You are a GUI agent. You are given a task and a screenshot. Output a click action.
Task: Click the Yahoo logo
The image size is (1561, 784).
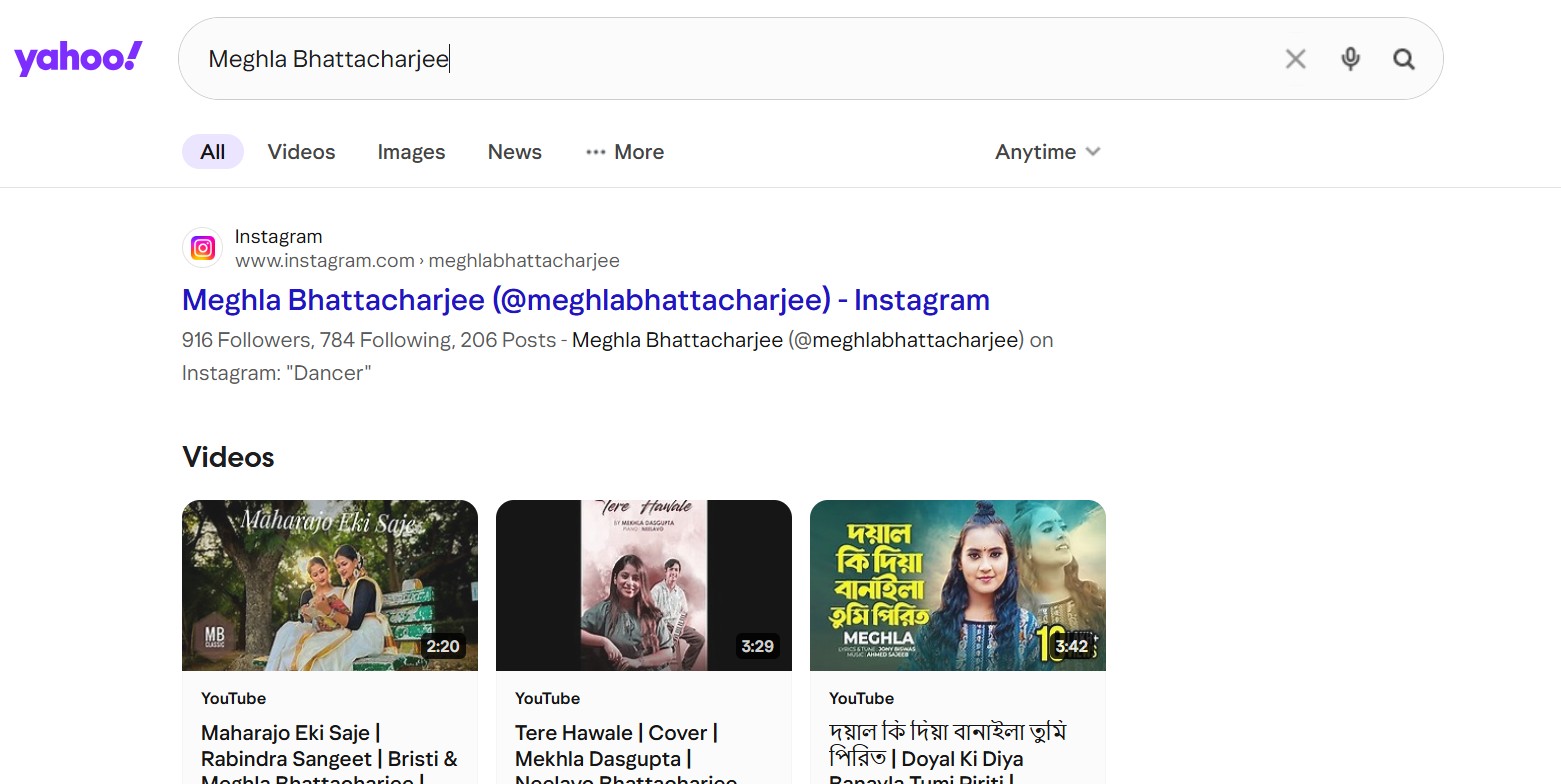pyautogui.click(x=78, y=59)
